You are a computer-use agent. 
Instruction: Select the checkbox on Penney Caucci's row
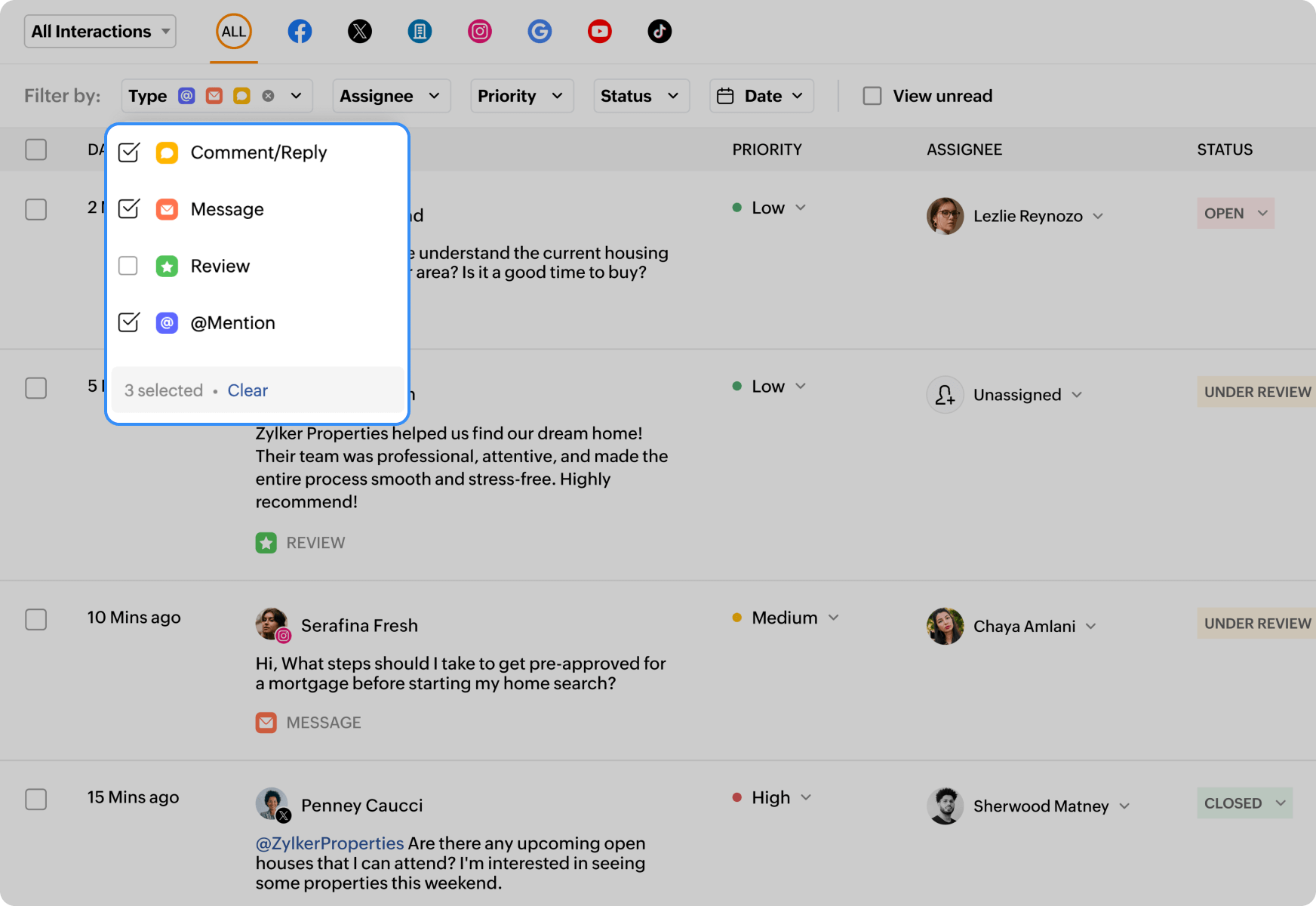pyautogui.click(x=35, y=800)
